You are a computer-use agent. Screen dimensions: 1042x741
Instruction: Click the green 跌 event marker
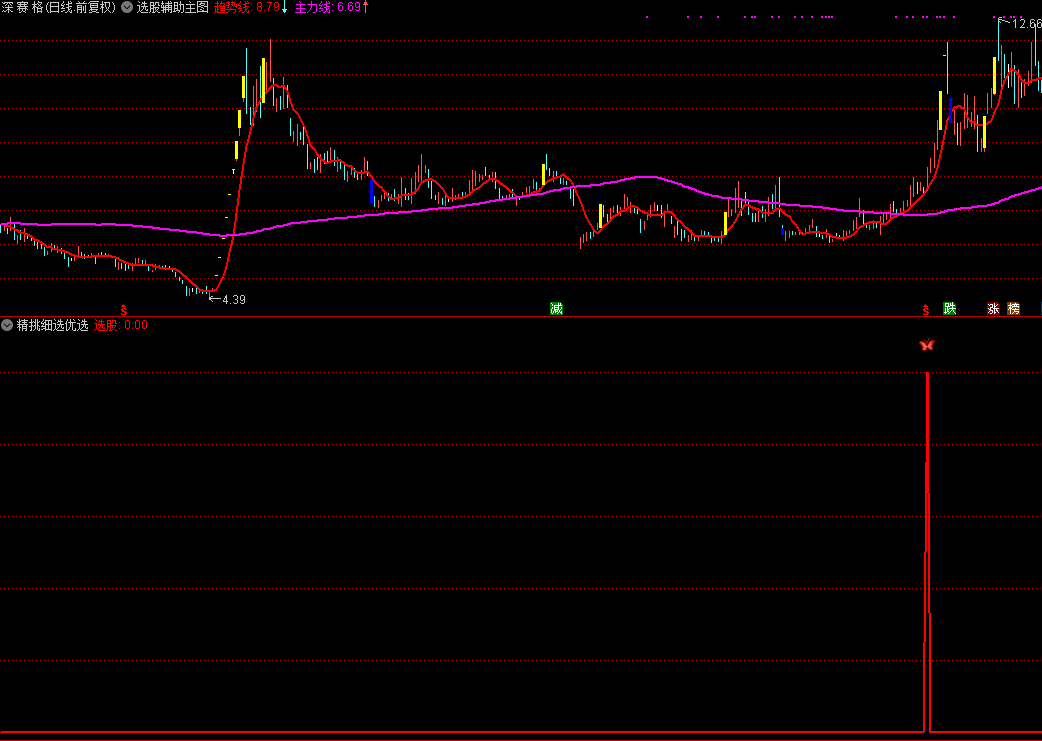pyautogui.click(x=949, y=309)
